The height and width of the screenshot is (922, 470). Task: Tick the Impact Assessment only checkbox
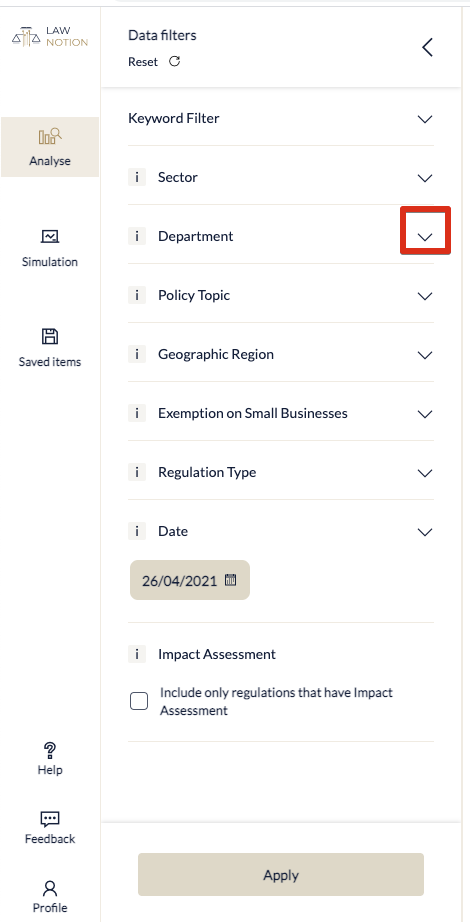click(x=139, y=701)
